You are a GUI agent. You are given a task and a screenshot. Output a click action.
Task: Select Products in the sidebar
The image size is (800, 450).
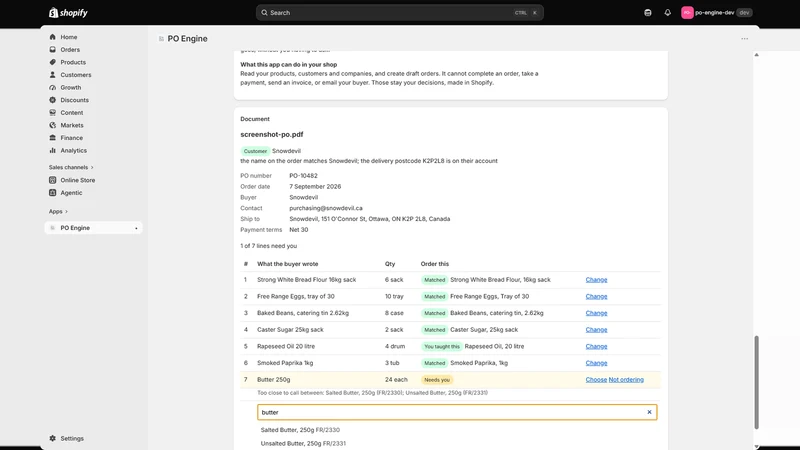pos(73,62)
